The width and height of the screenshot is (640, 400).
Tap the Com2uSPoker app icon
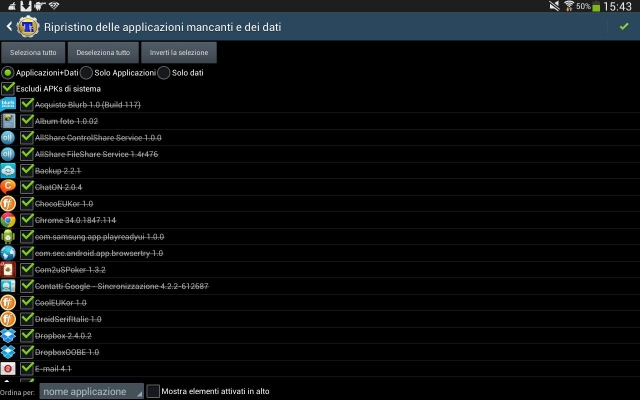tap(8, 269)
